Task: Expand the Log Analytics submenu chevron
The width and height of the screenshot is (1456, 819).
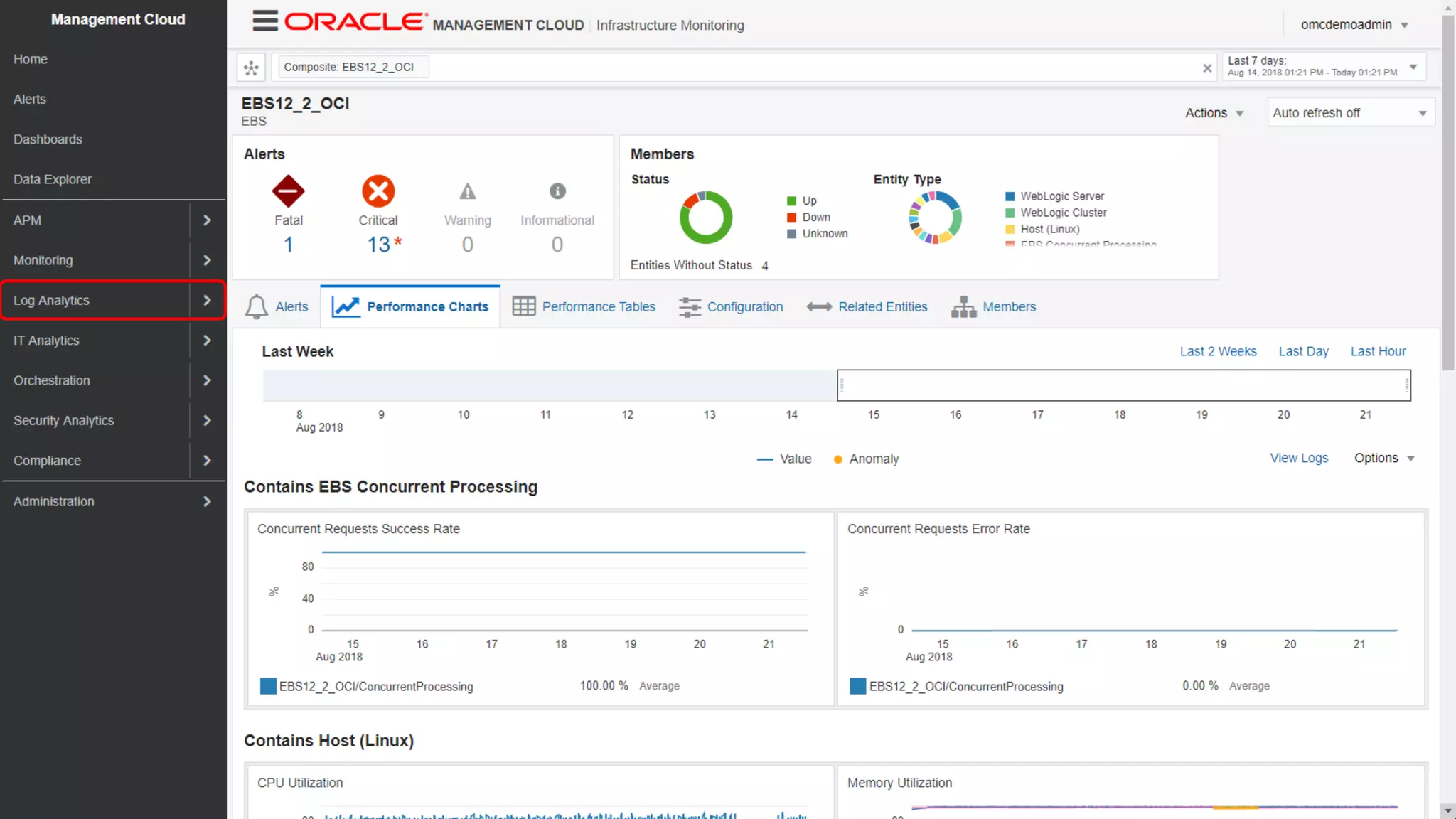Action: click(x=207, y=300)
